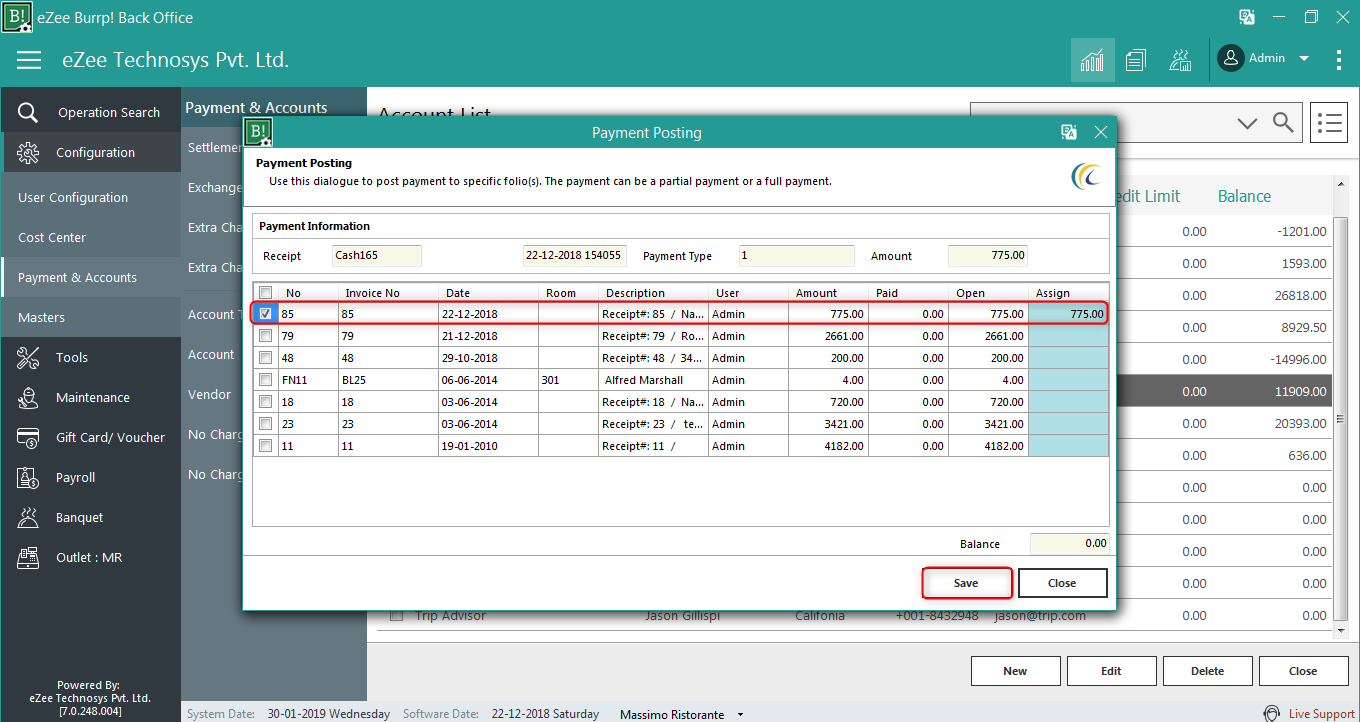The width and height of the screenshot is (1360, 722).
Task: Open Banquet icon in sidebar
Action: pos(28,517)
